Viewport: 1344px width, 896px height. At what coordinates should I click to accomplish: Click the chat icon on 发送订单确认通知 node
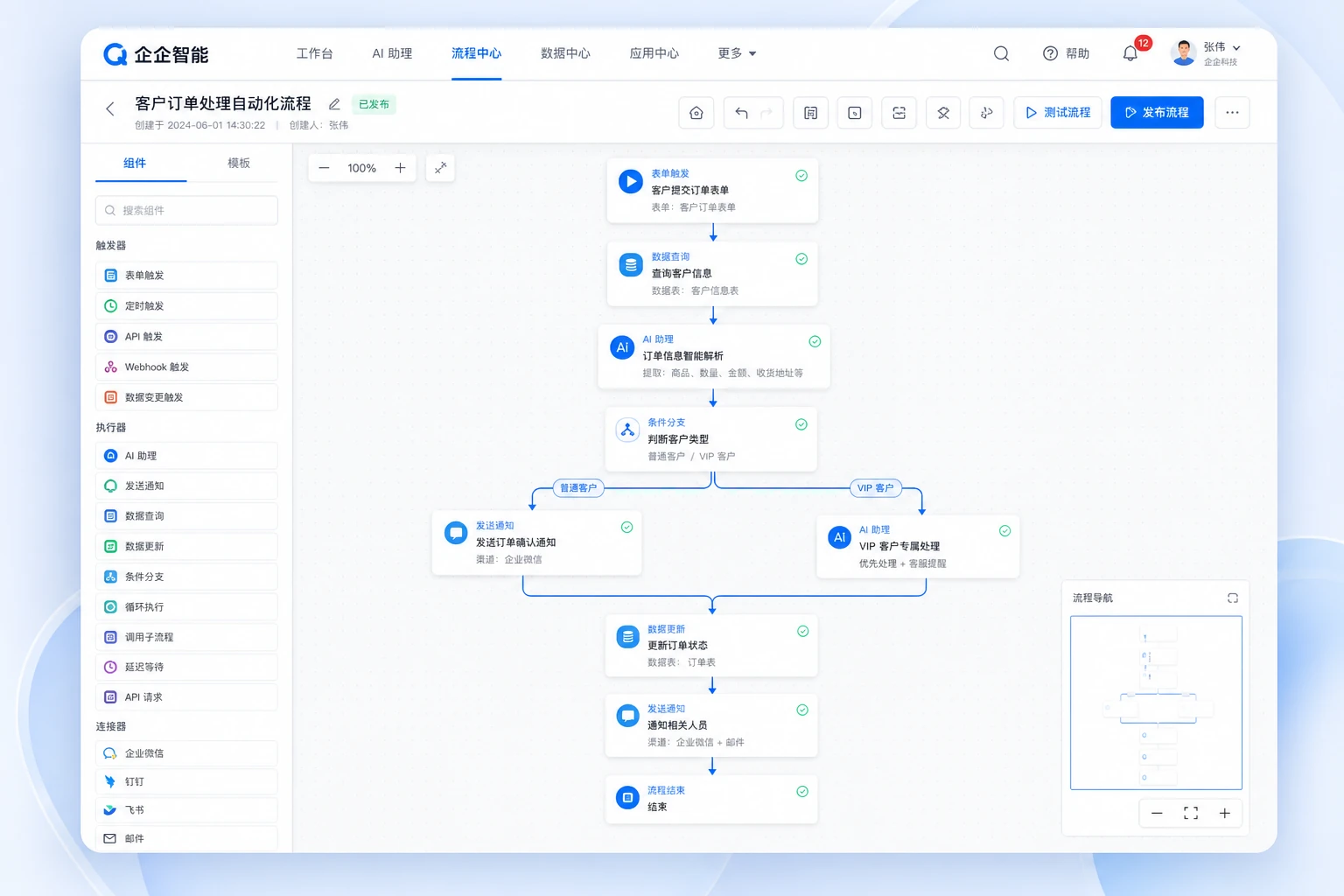456,533
